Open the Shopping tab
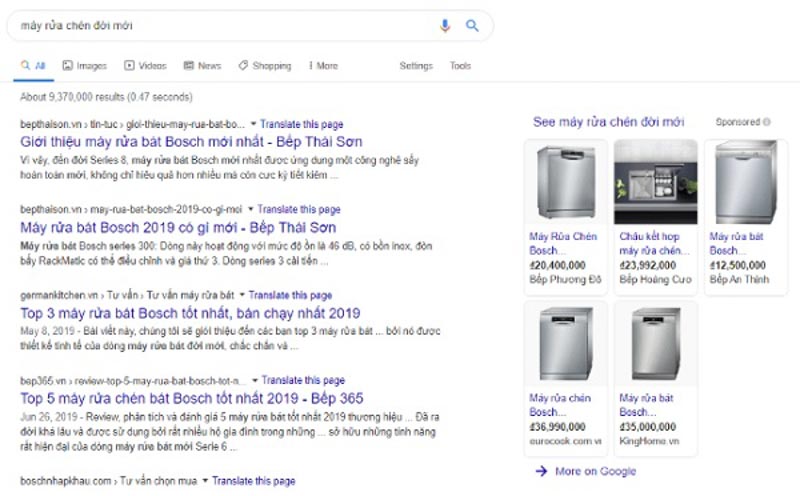This screenshot has height=496, width=800. (265, 66)
